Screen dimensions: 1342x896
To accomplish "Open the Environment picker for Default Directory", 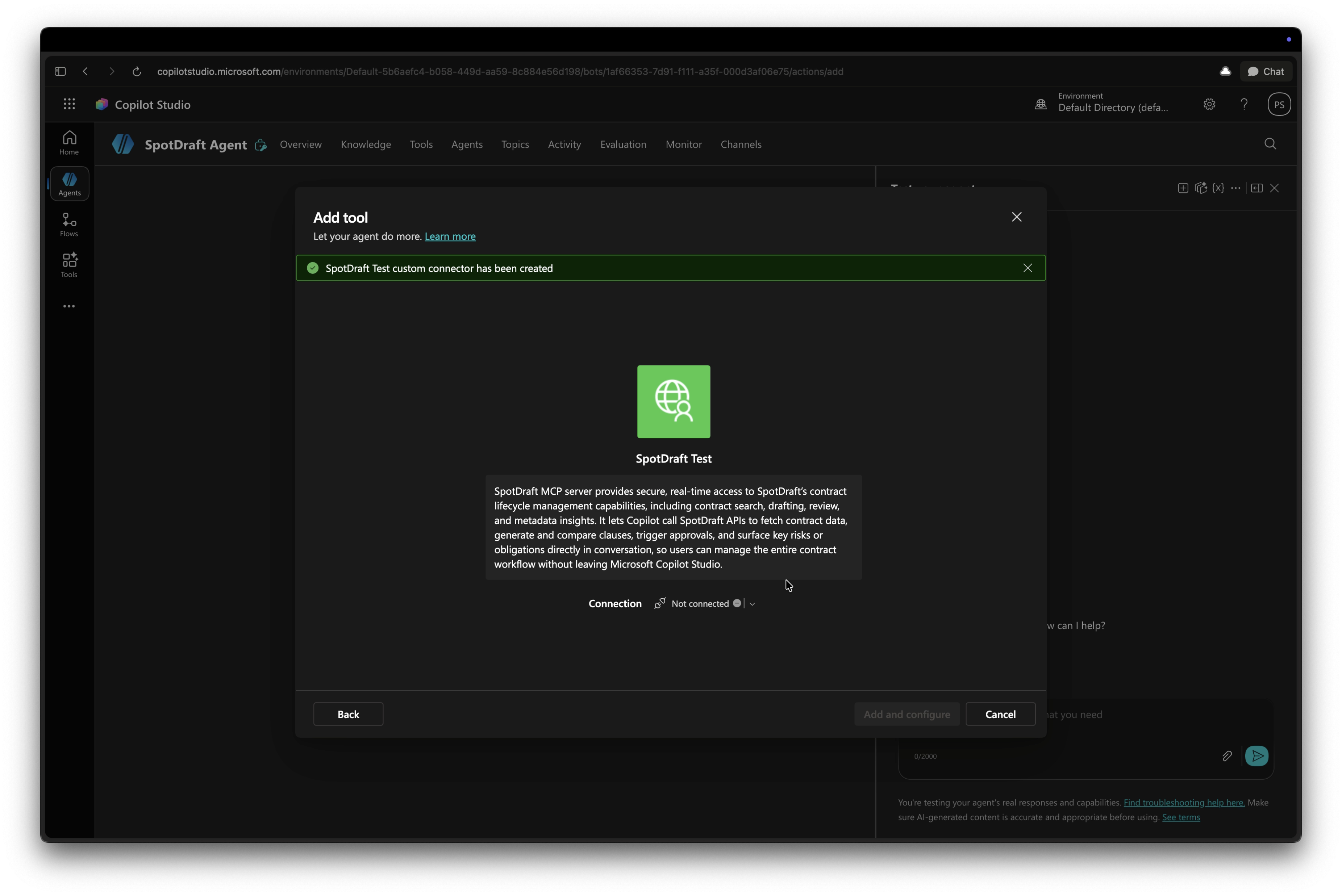I will pos(1101,104).
